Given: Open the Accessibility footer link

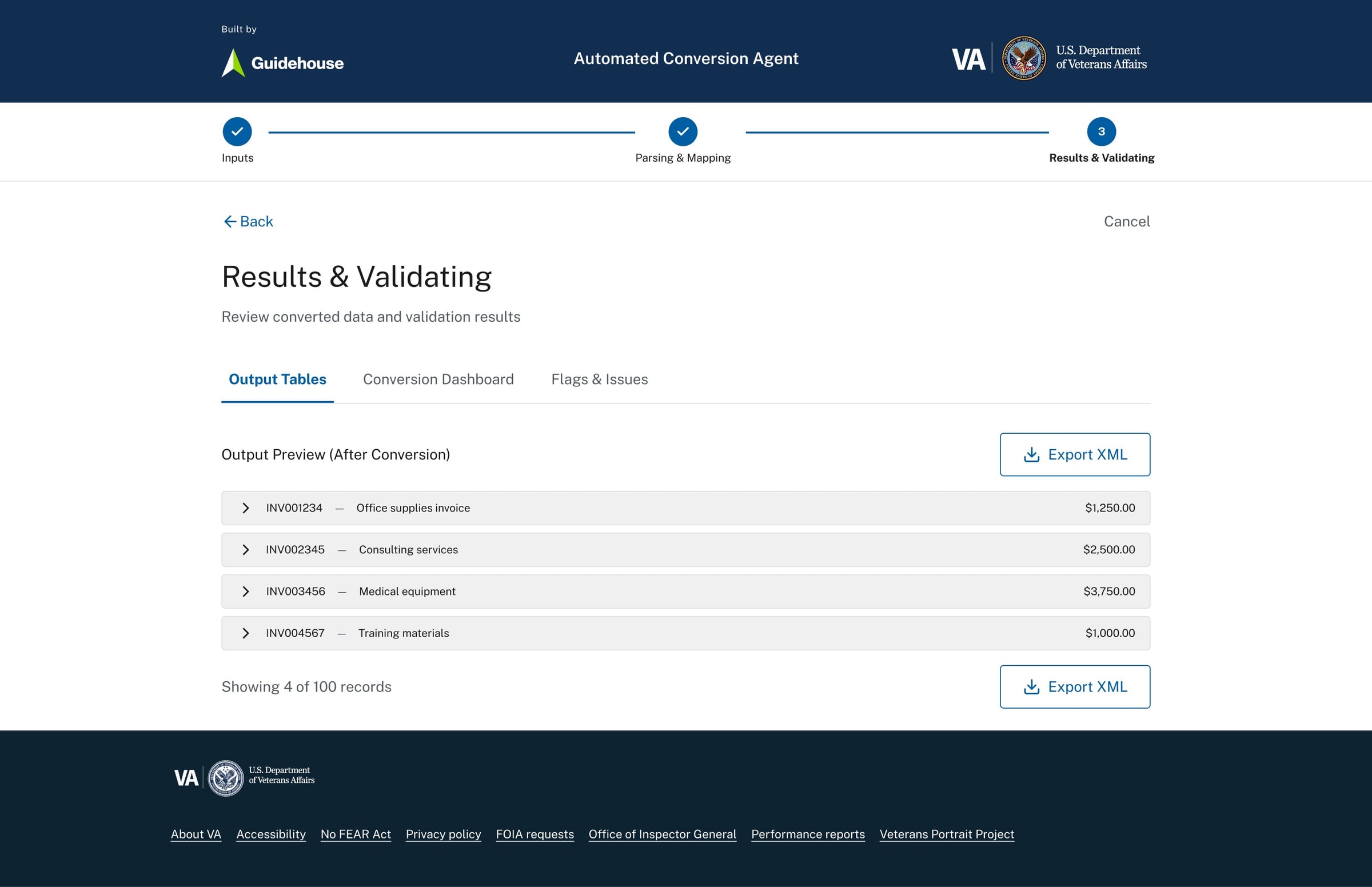Looking at the screenshot, I should (x=271, y=834).
